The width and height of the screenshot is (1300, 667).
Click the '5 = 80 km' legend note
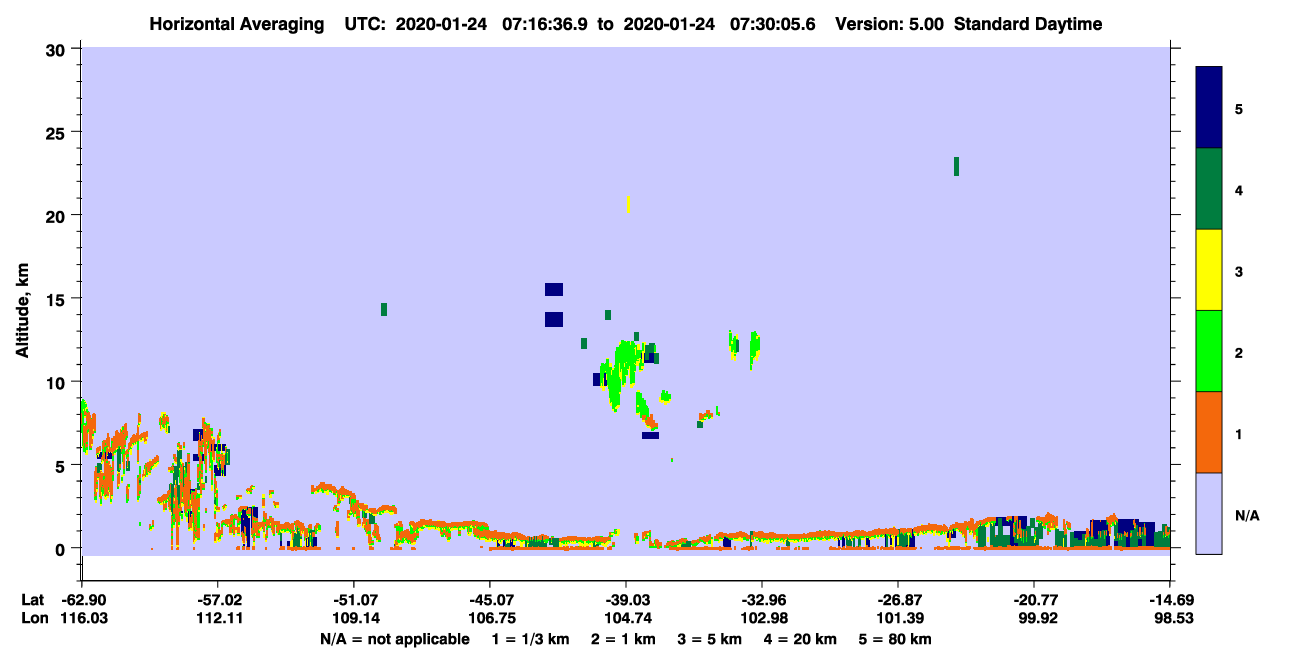895,639
